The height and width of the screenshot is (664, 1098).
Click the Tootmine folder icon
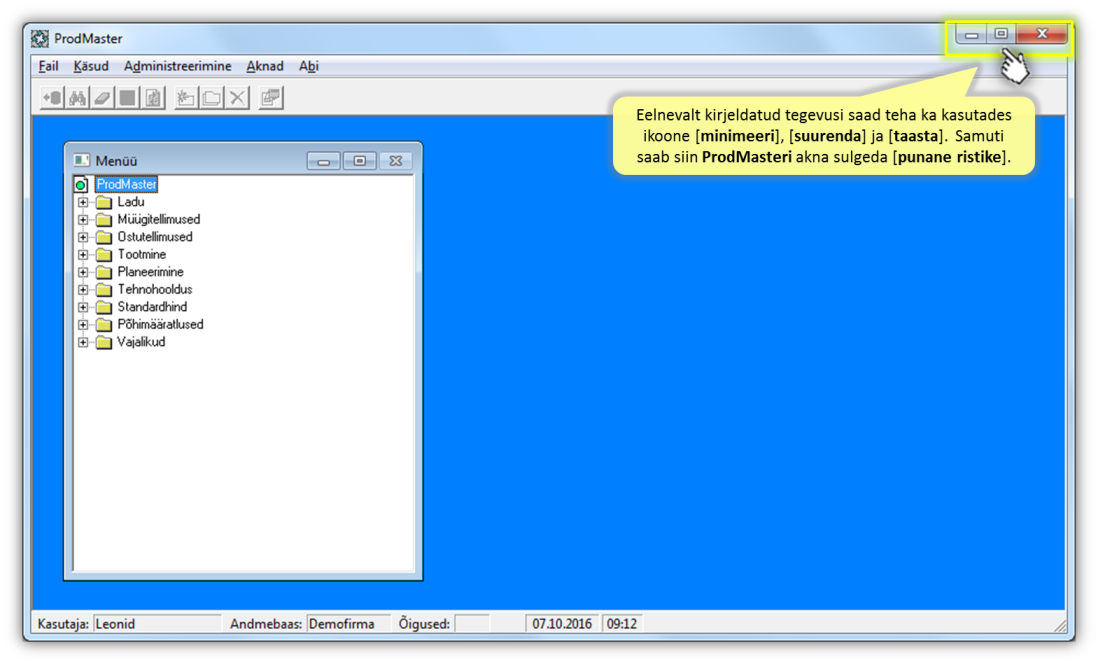[104, 255]
